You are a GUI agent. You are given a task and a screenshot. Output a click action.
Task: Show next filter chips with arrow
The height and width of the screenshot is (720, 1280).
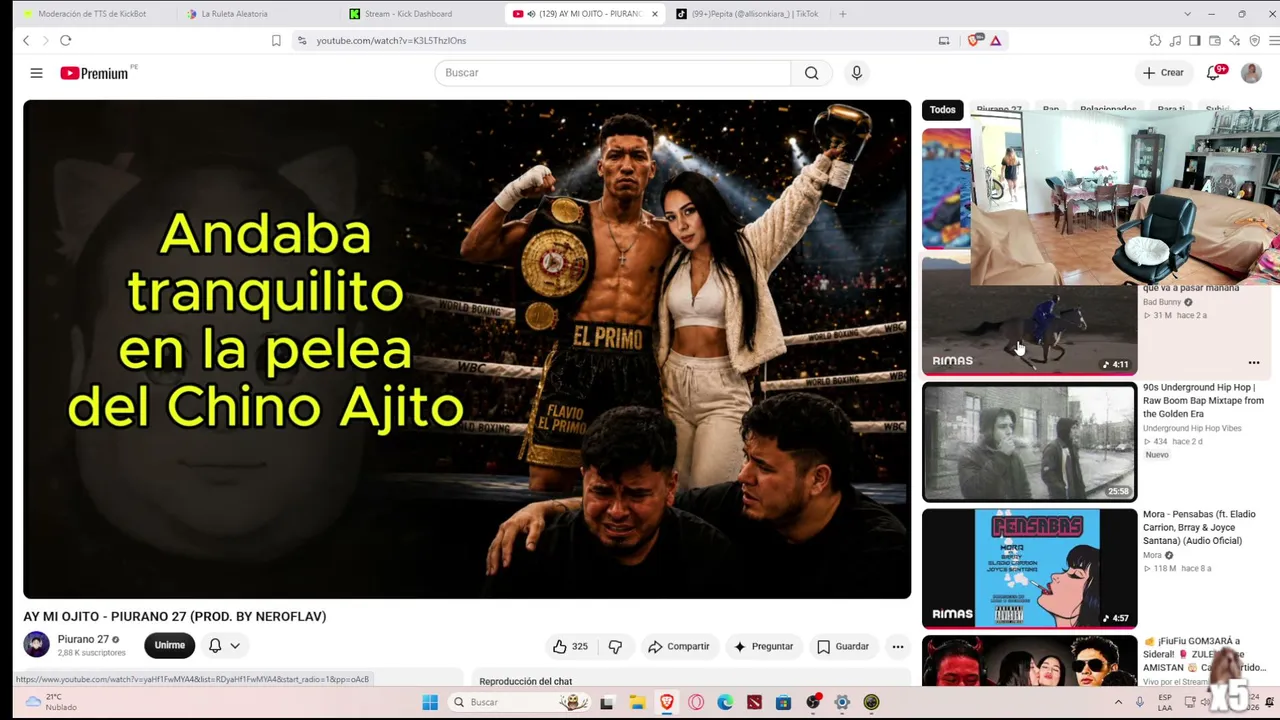[x=1249, y=110]
